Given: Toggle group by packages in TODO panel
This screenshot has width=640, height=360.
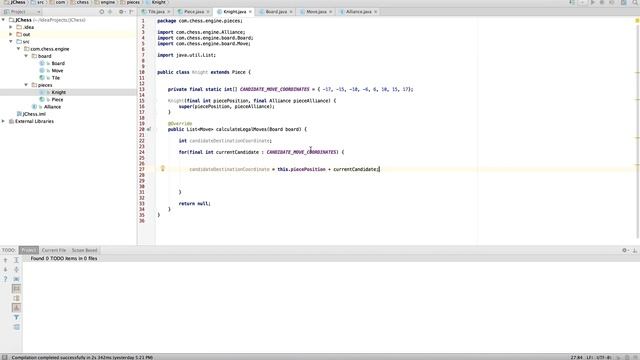Looking at the screenshot, I should pyautogui.click(x=16, y=298).
